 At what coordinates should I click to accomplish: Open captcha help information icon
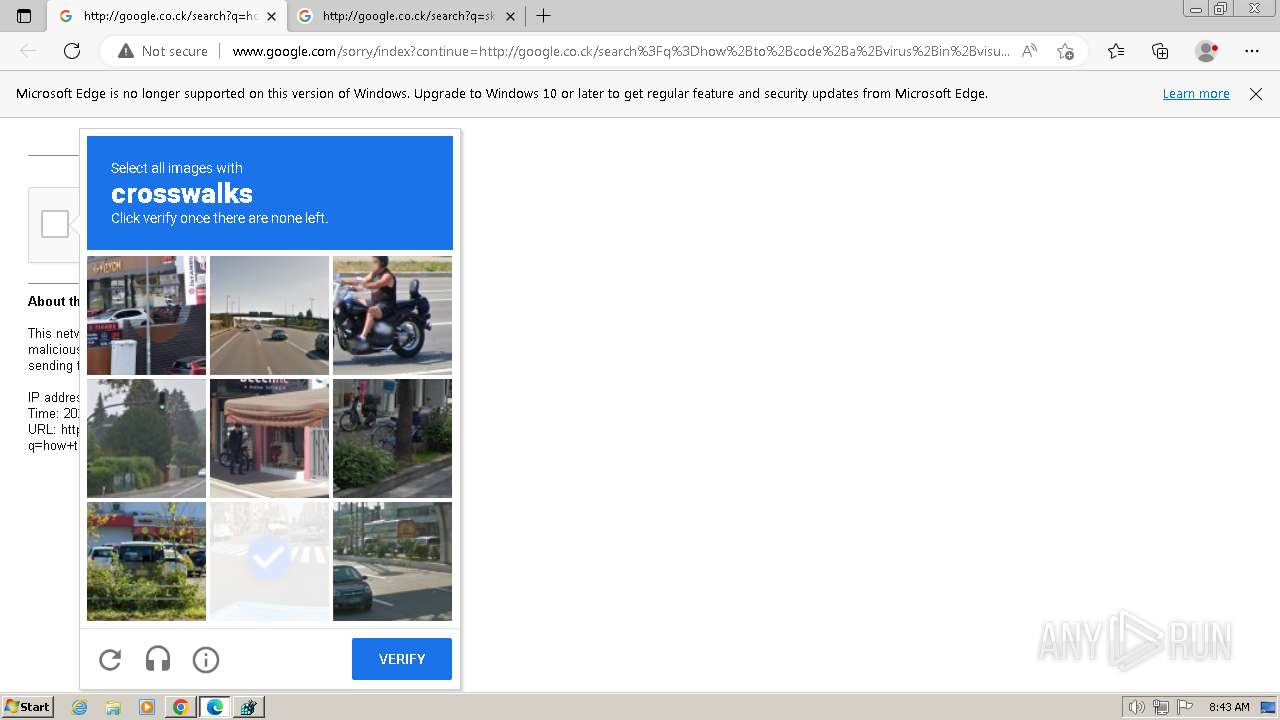click(206, 659)
